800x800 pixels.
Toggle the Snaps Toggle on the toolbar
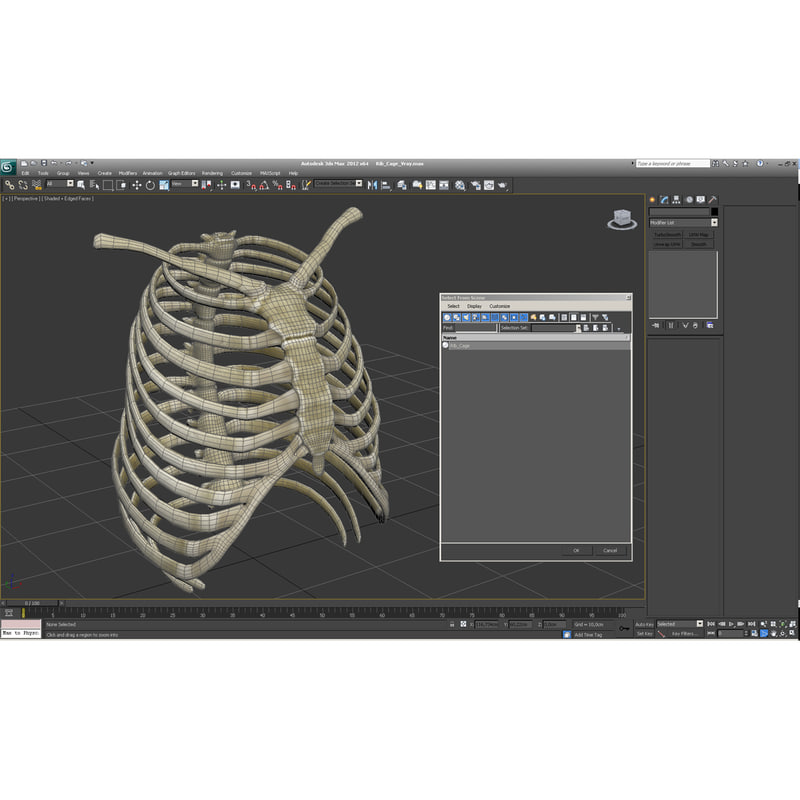click(x=250, y=184)
